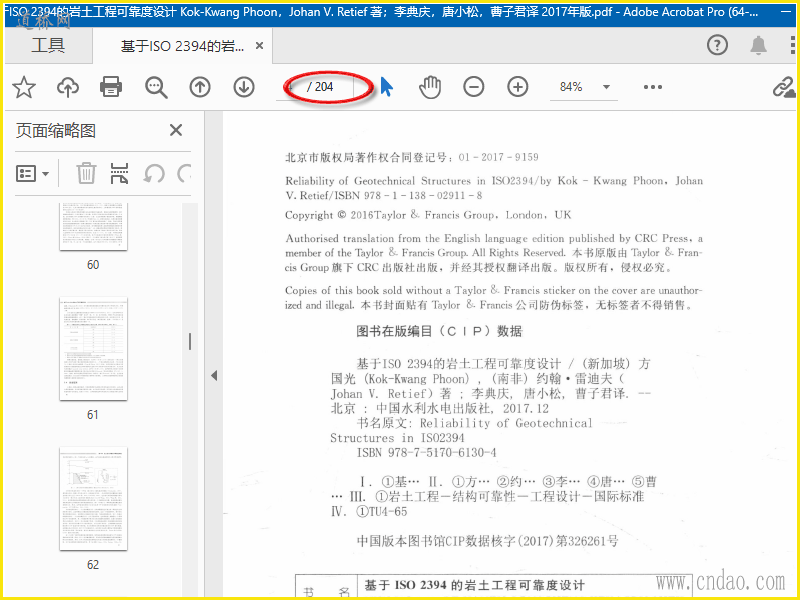Switch to the 基于ISO 2394的岩... document tab
Screen dimensions: 800x600
182,46
